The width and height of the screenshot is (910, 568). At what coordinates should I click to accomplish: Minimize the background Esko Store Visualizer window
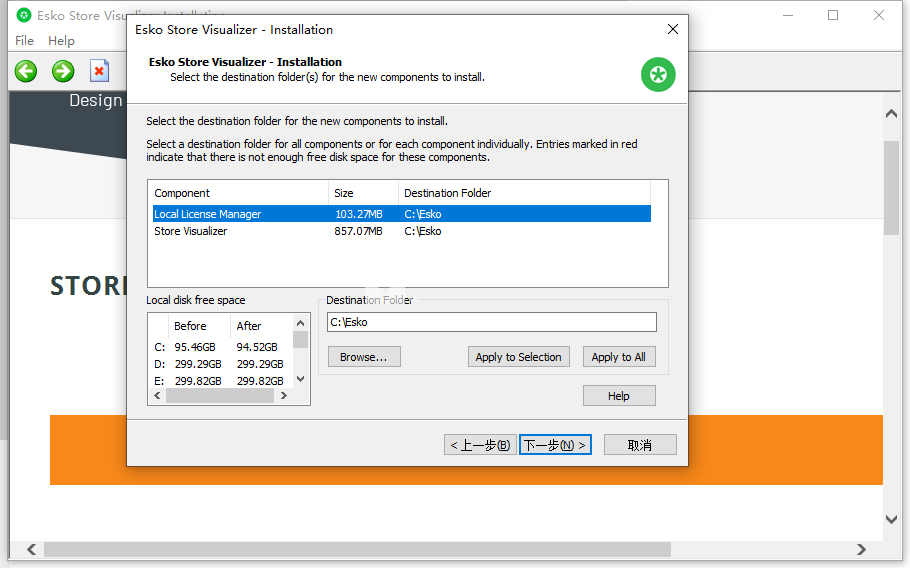(788, 15)
